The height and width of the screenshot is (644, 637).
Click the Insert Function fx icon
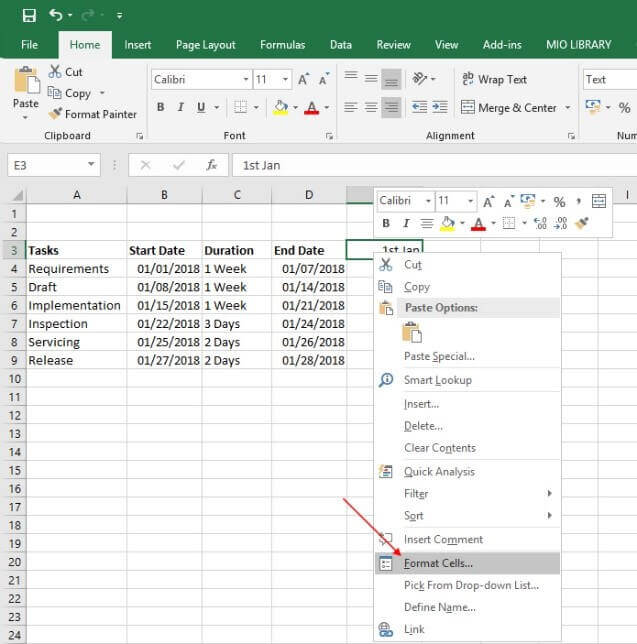point(211,165)
